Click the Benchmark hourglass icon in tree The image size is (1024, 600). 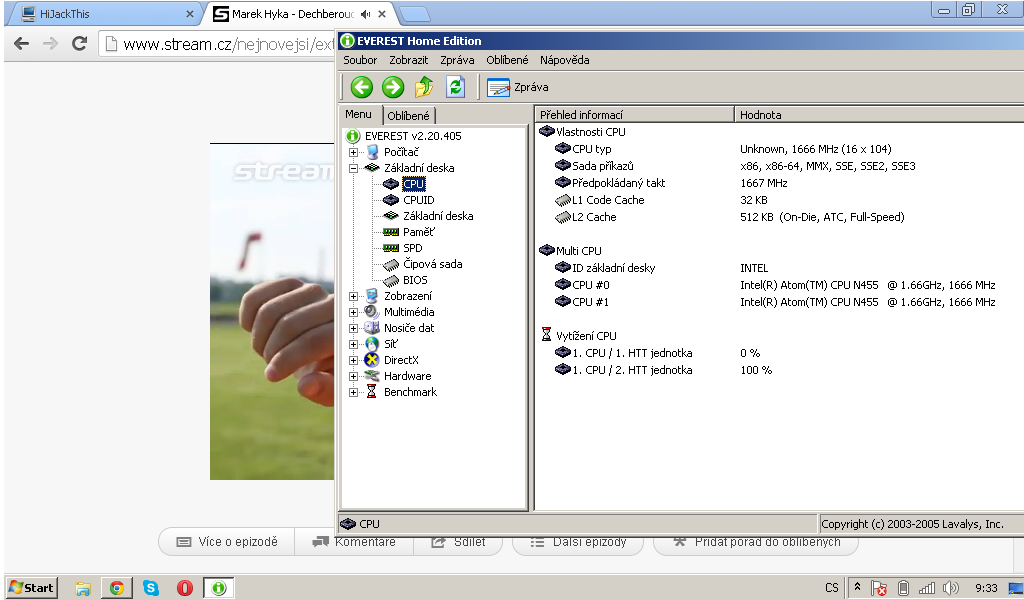coord(372,392)
